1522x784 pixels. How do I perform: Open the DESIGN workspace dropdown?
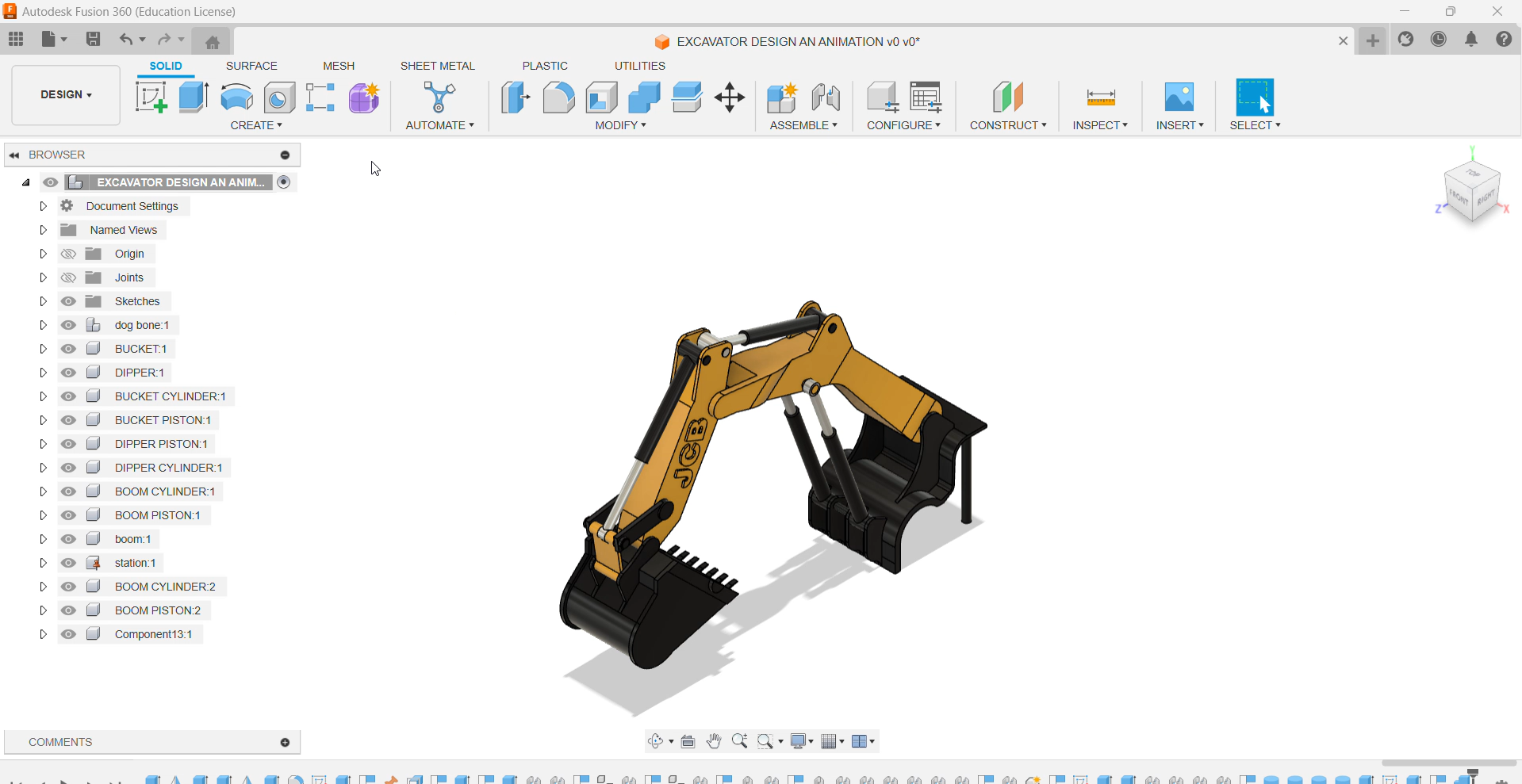pyautogui.click(x=66, y=94)
